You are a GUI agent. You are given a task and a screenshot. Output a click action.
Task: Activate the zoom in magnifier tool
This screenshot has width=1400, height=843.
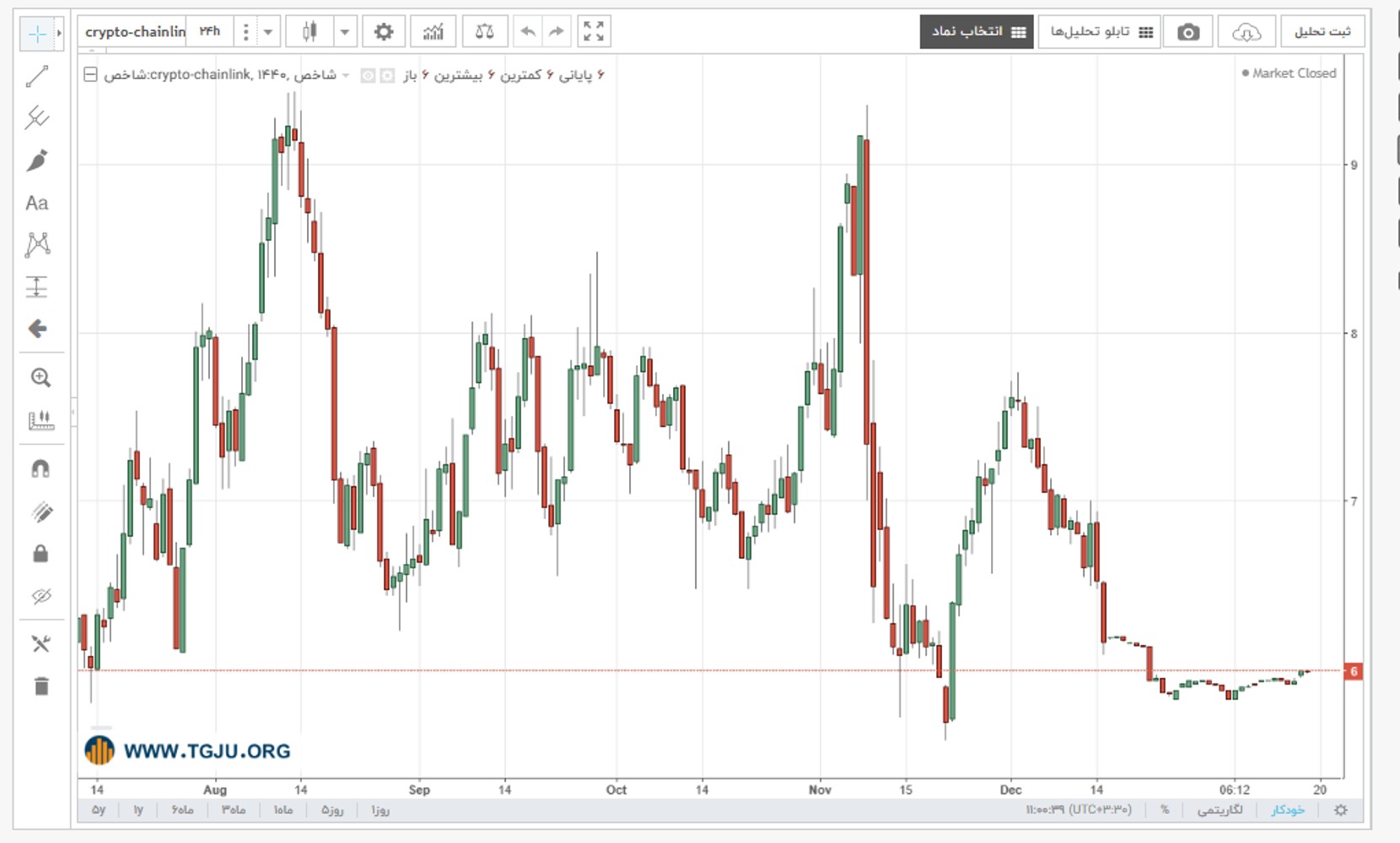(40, 378)
